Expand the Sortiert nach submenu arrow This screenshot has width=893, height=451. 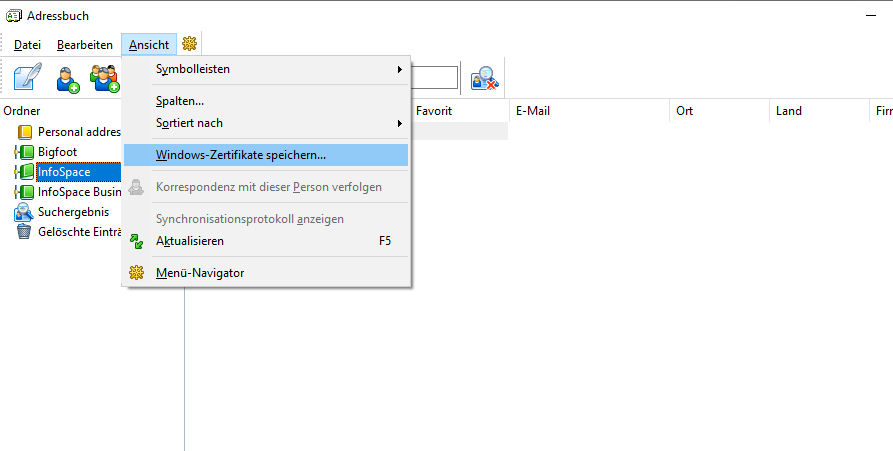click(x=400, y=124)
